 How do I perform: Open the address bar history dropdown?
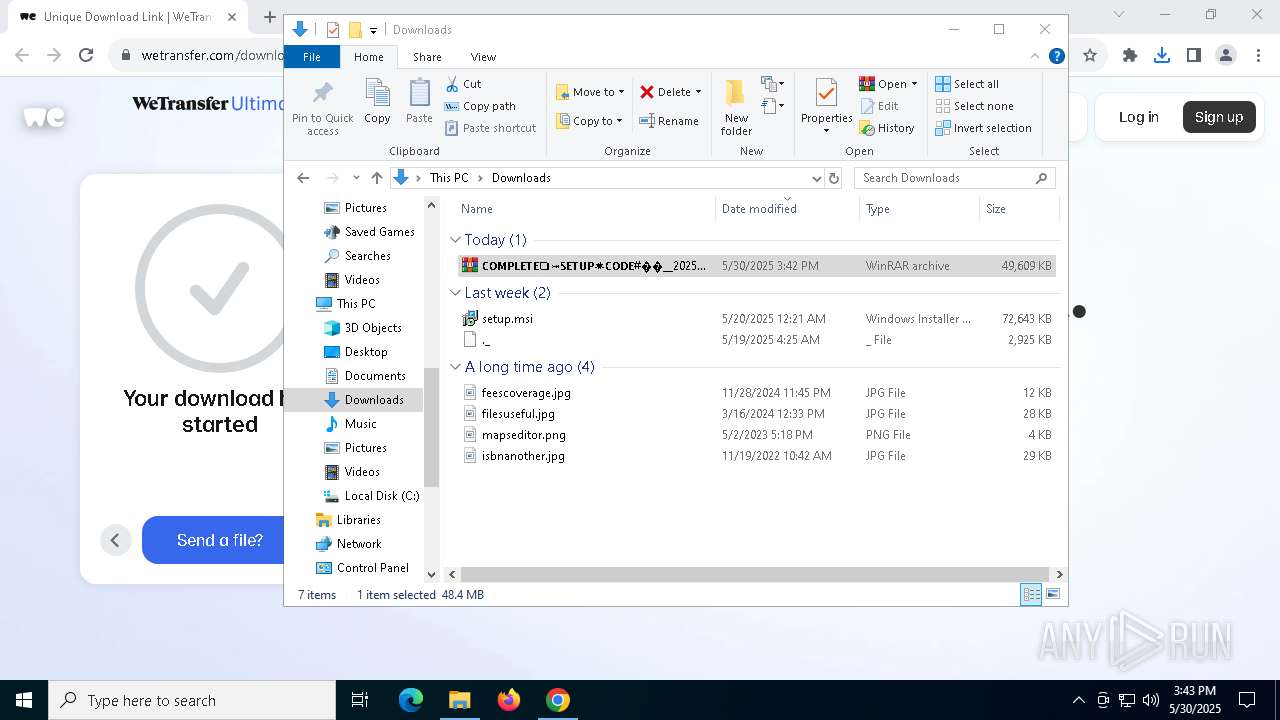tap(816, 178)
